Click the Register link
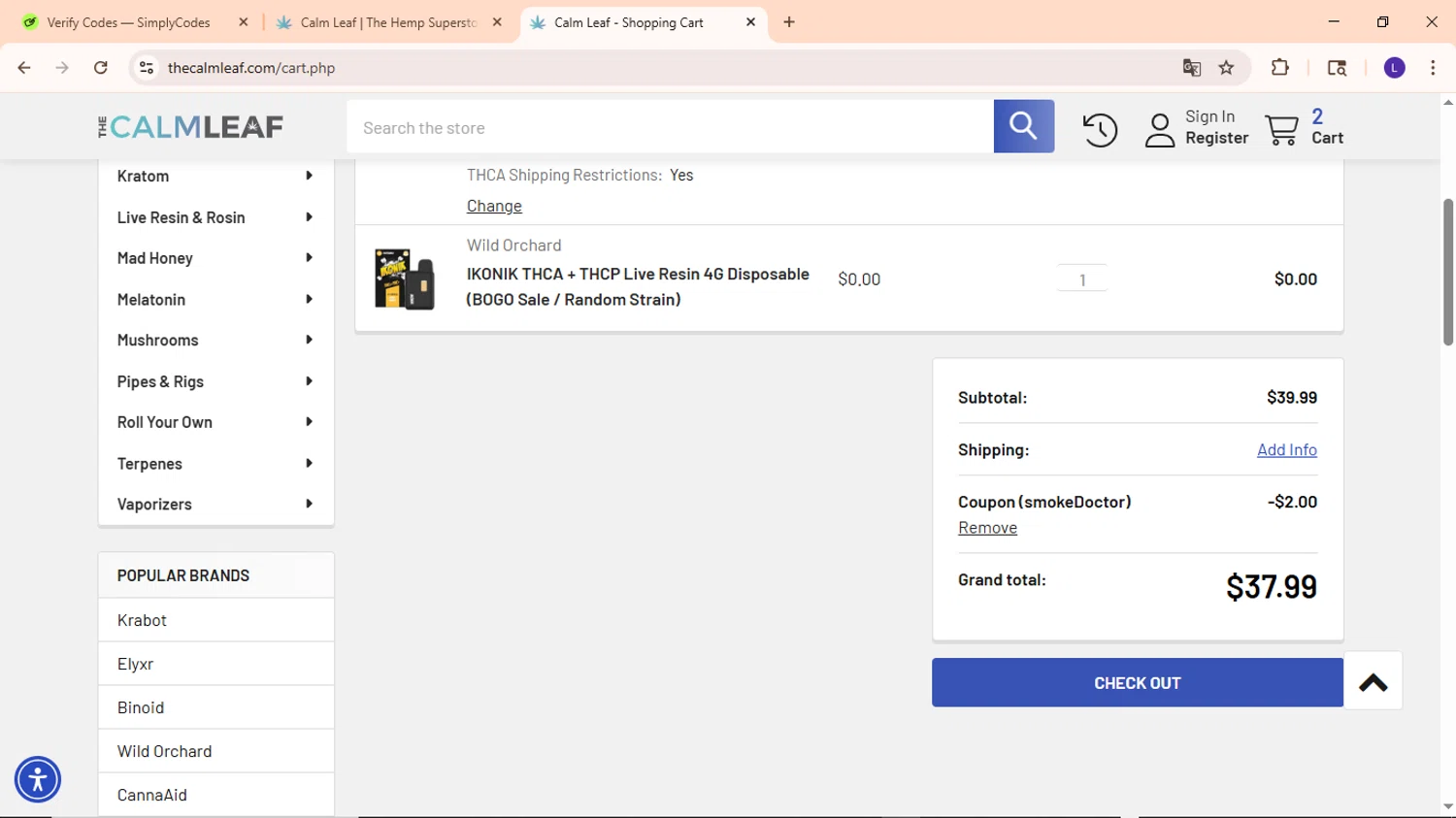Viewport: 1456px width, 818px height. 1217,138
